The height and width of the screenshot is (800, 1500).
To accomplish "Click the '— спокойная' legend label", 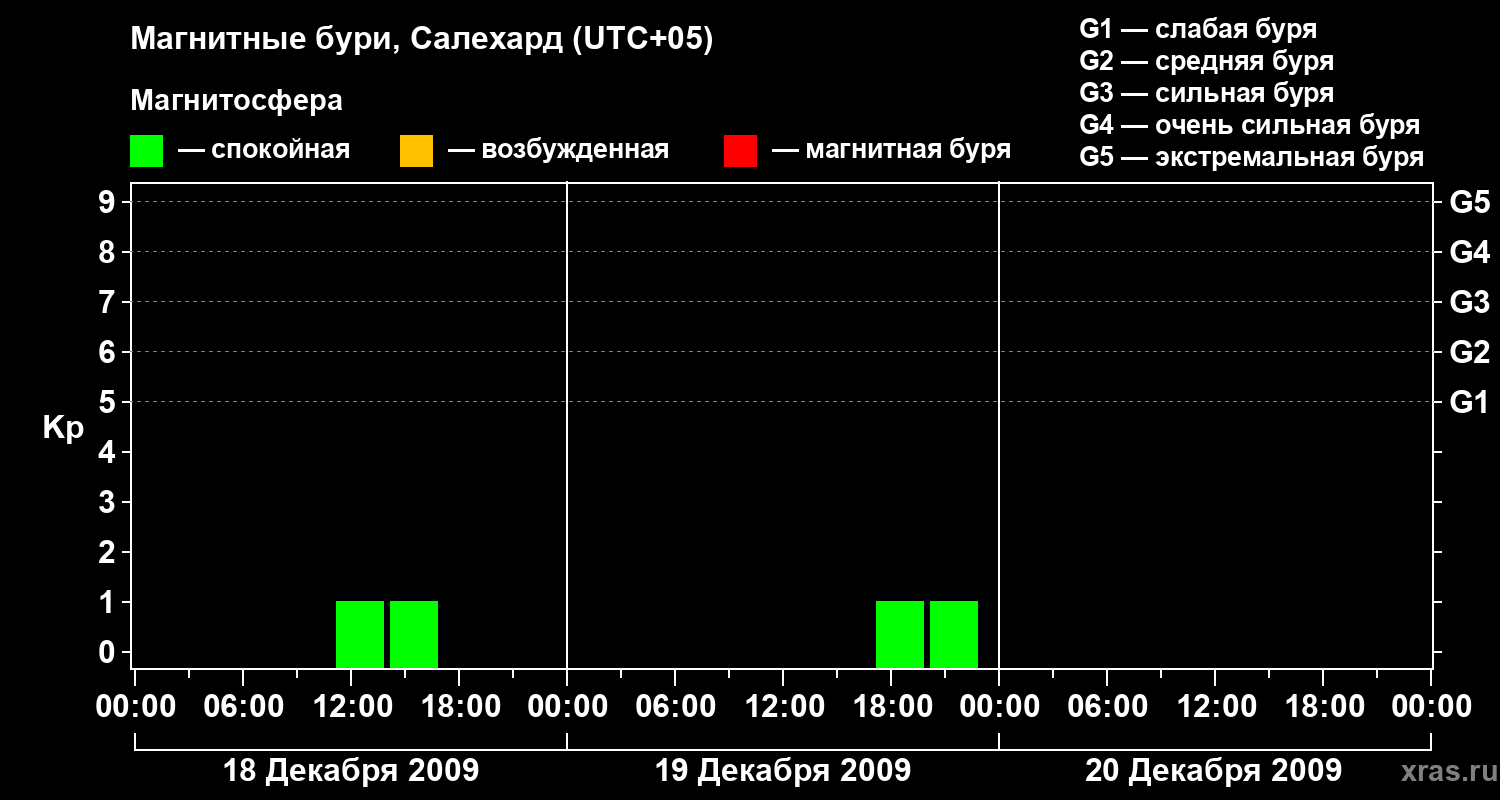I will pos(264,150).
